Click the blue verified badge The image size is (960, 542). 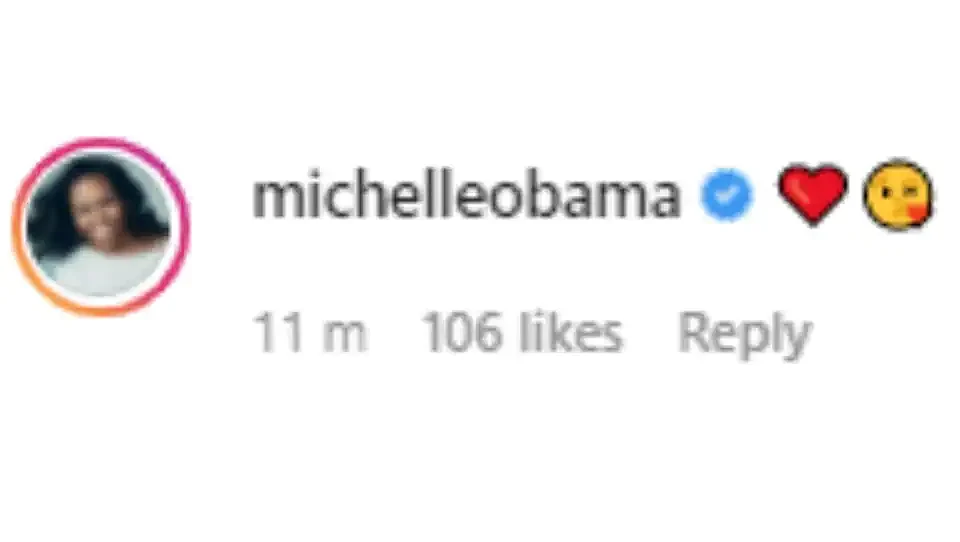pos(726,194)
